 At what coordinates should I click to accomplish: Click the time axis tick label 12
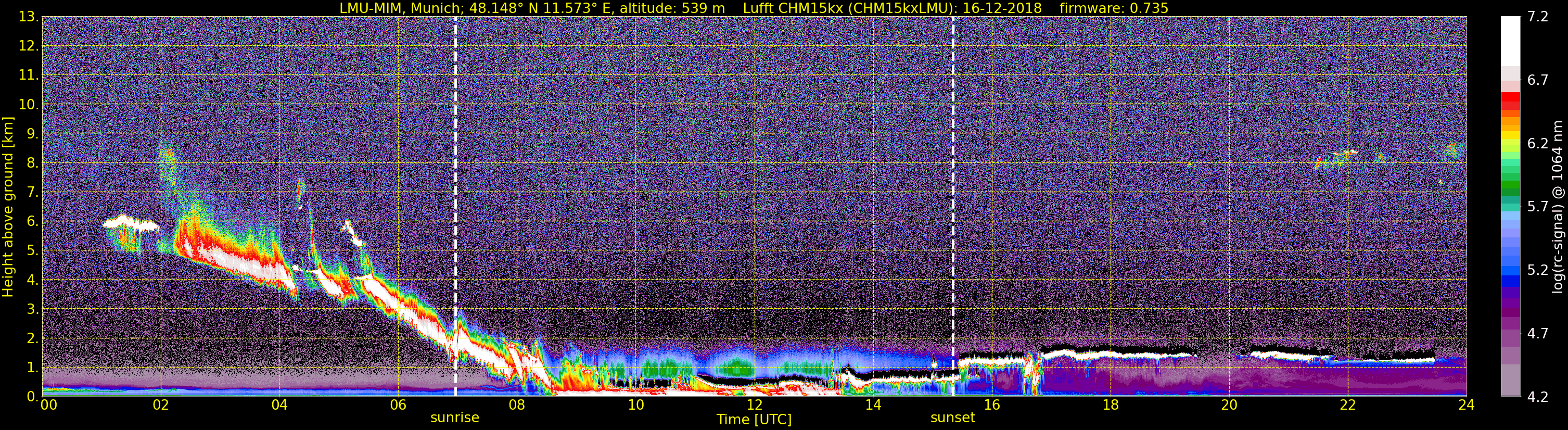(x=754, y=406)
